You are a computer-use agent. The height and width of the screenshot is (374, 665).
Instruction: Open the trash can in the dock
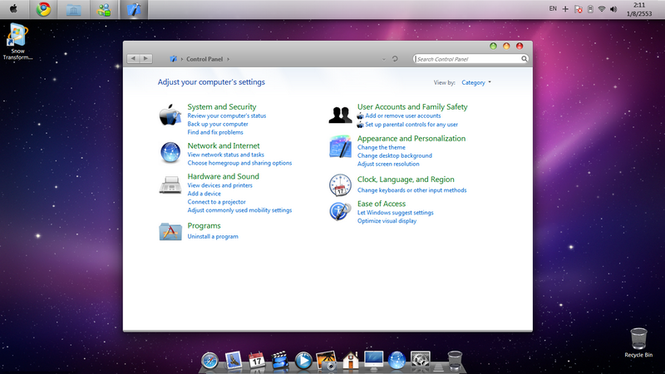(x=454, y=360)
